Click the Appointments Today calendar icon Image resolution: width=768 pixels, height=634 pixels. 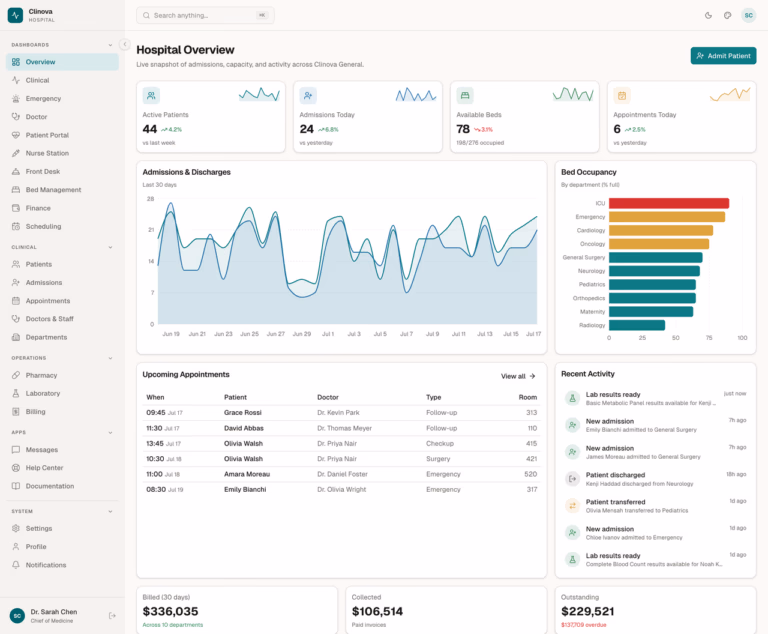pyautogui.click(x=622, y=96)
